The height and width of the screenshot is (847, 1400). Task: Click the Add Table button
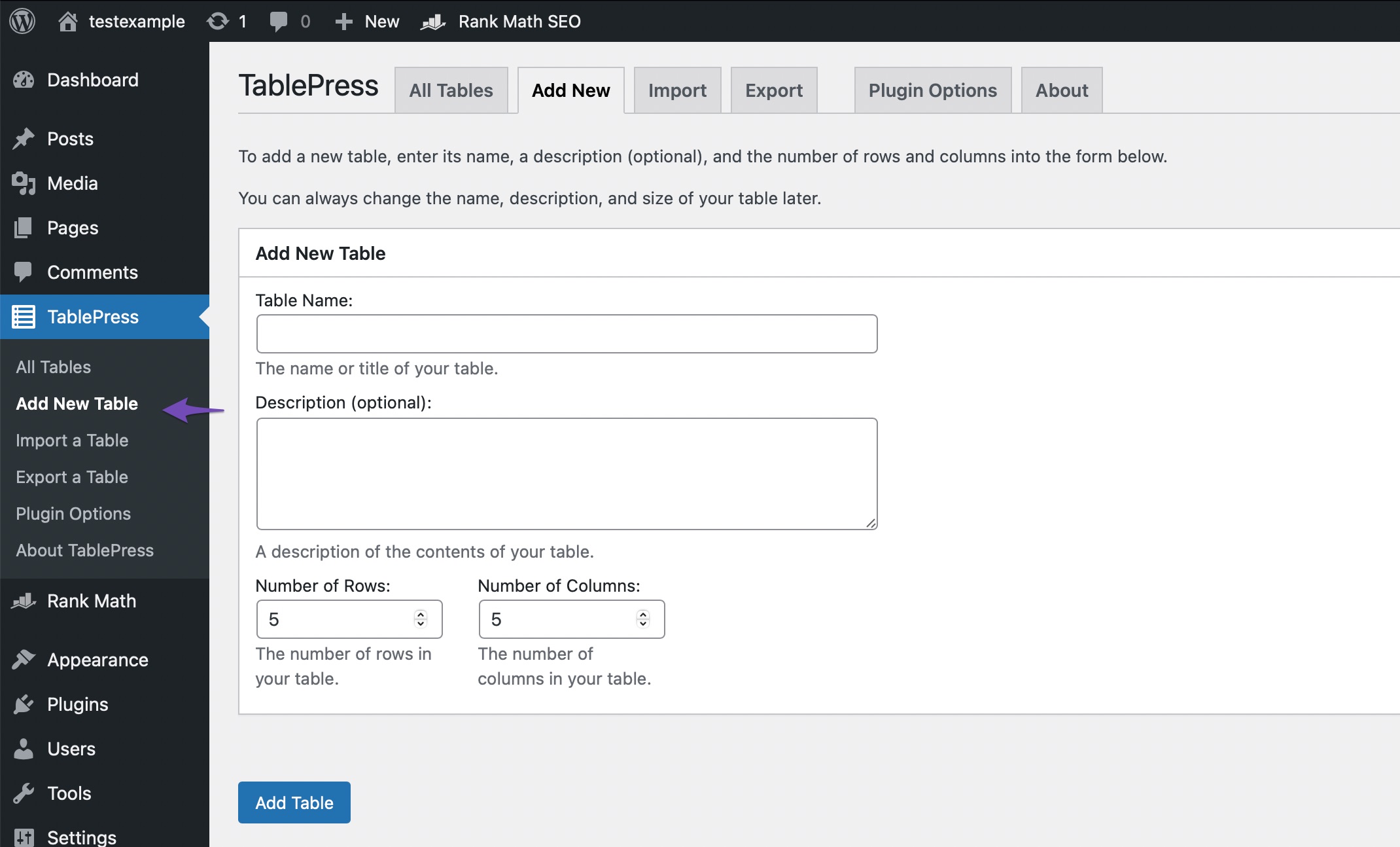294,802
